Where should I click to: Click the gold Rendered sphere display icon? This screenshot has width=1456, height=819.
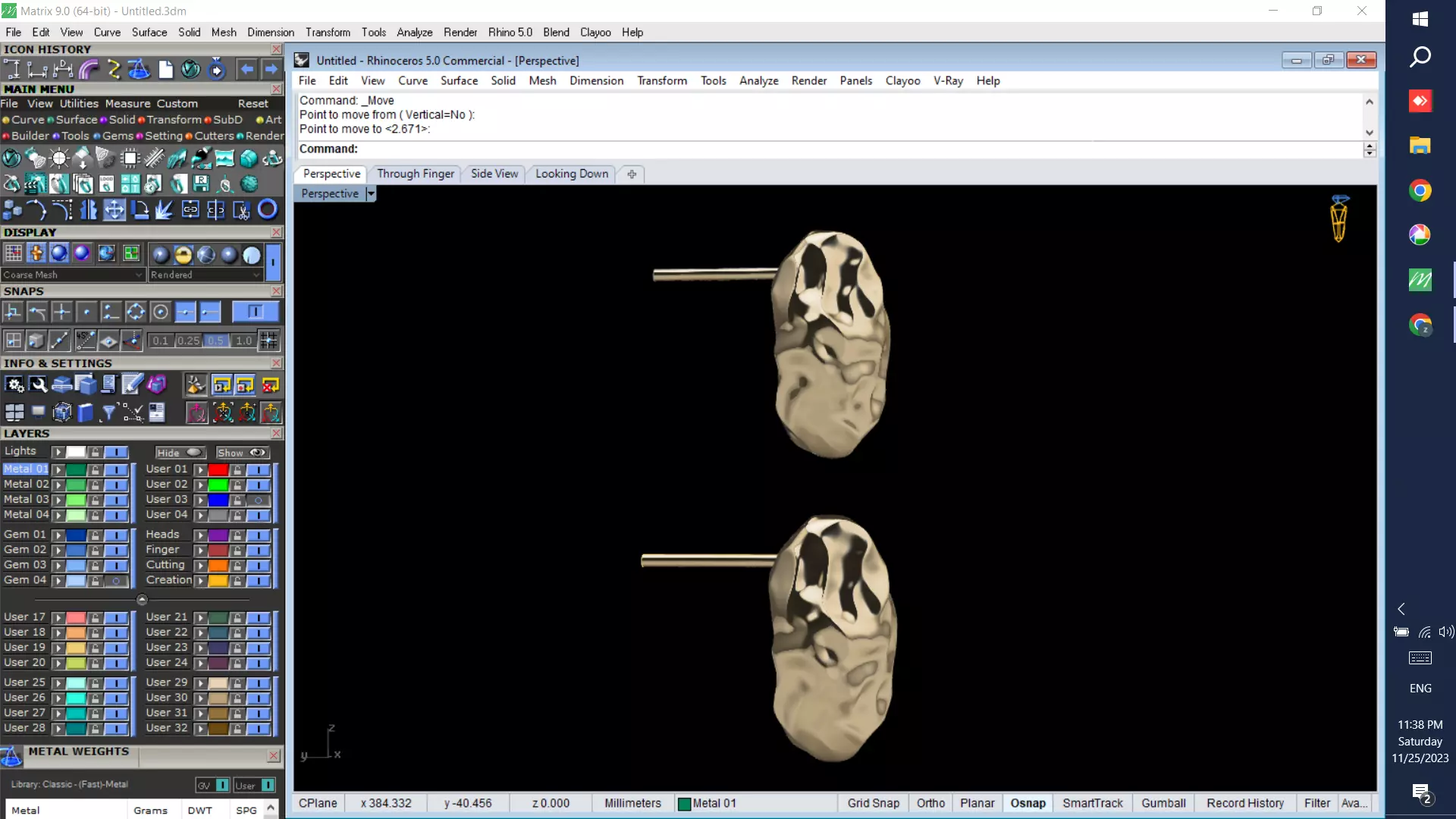coord(184,255)
